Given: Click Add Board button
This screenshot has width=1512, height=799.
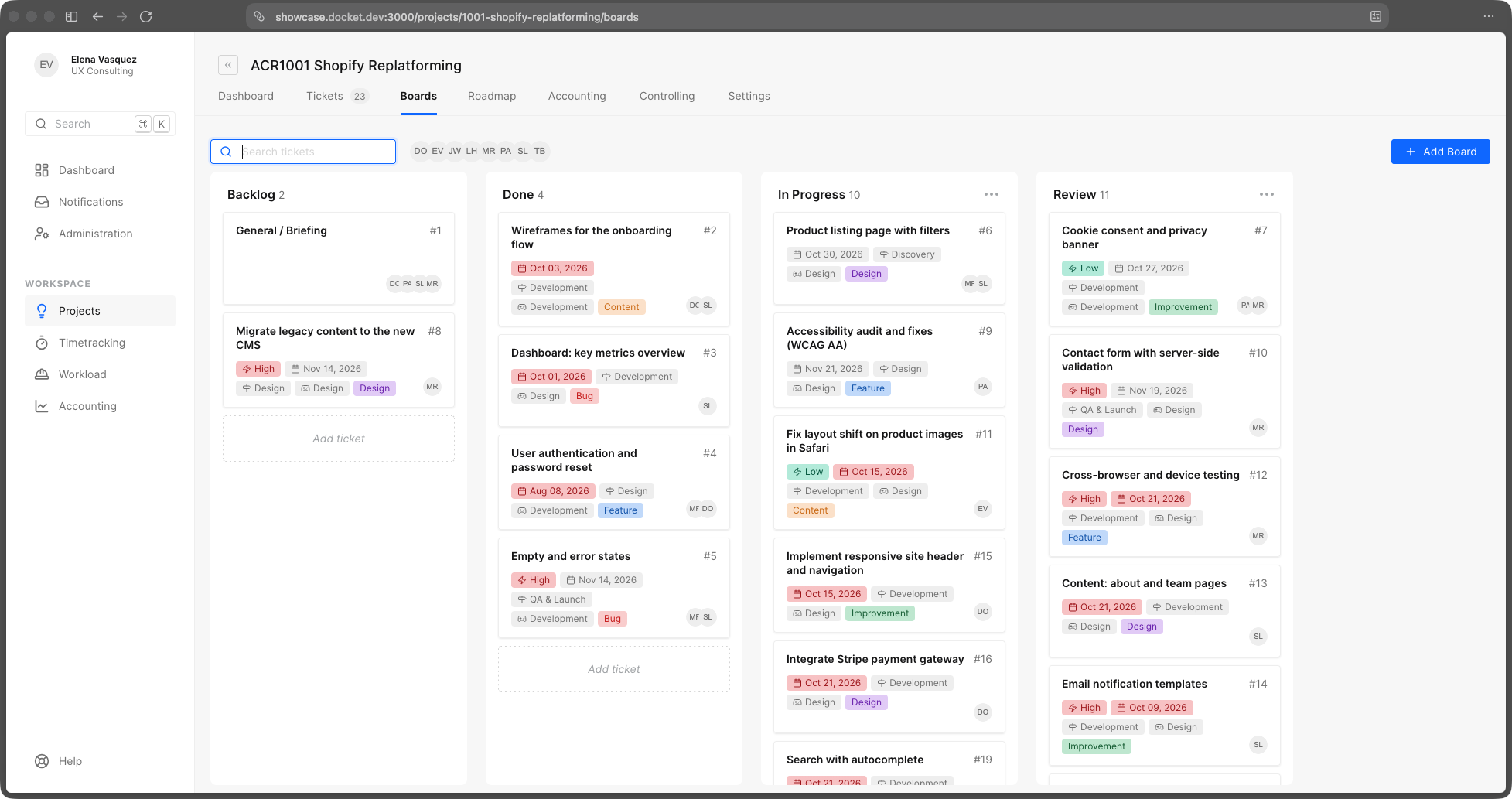Looking at the screenshot, I should [x=1440, y=152].
